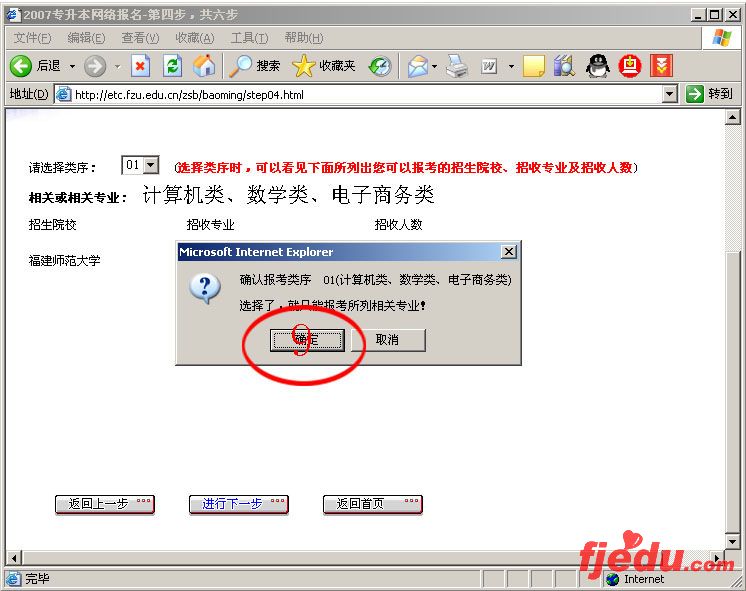Expand the address bar URL dropdown

click(670, 94)
